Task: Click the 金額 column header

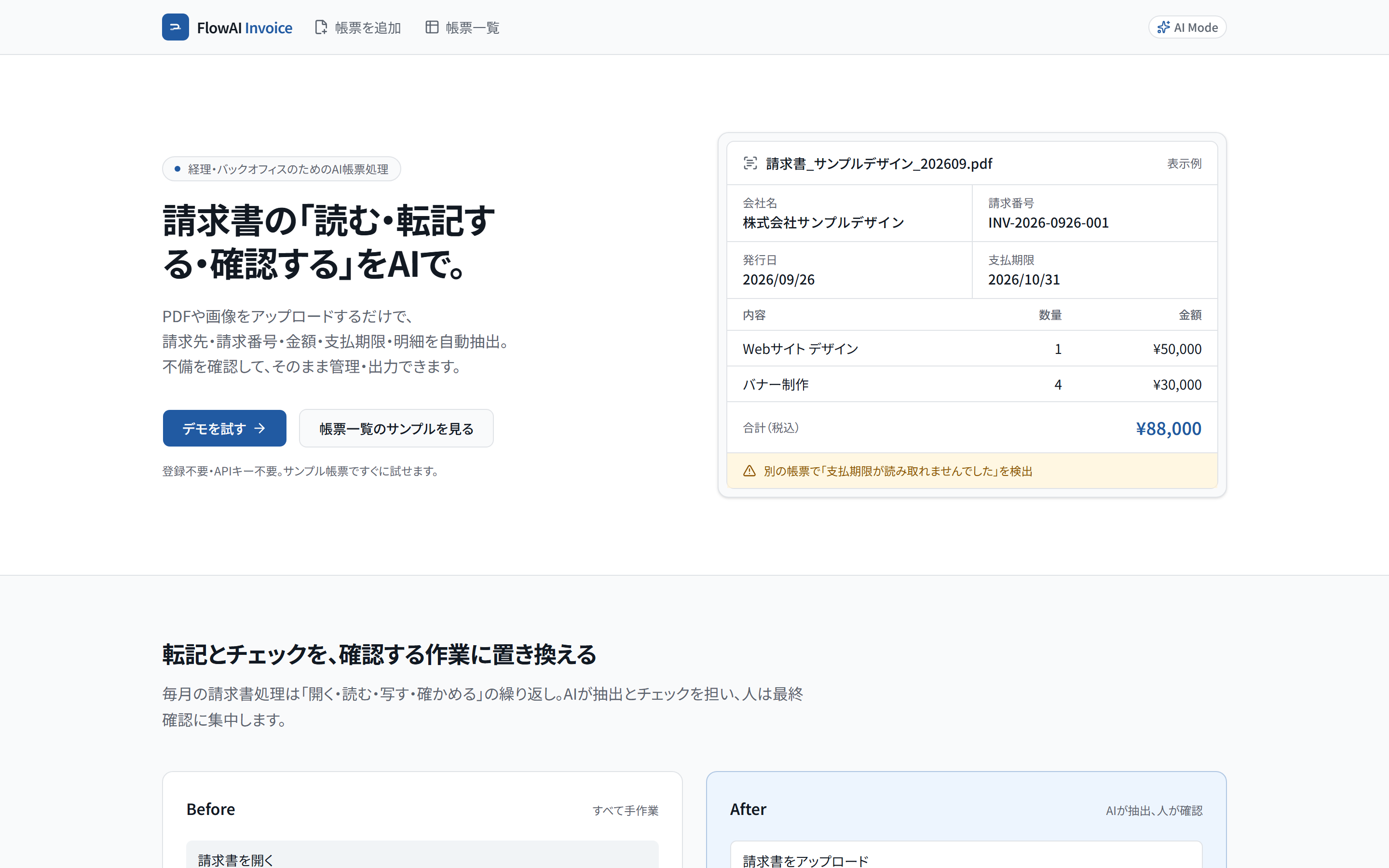Action: (1190, 314)
